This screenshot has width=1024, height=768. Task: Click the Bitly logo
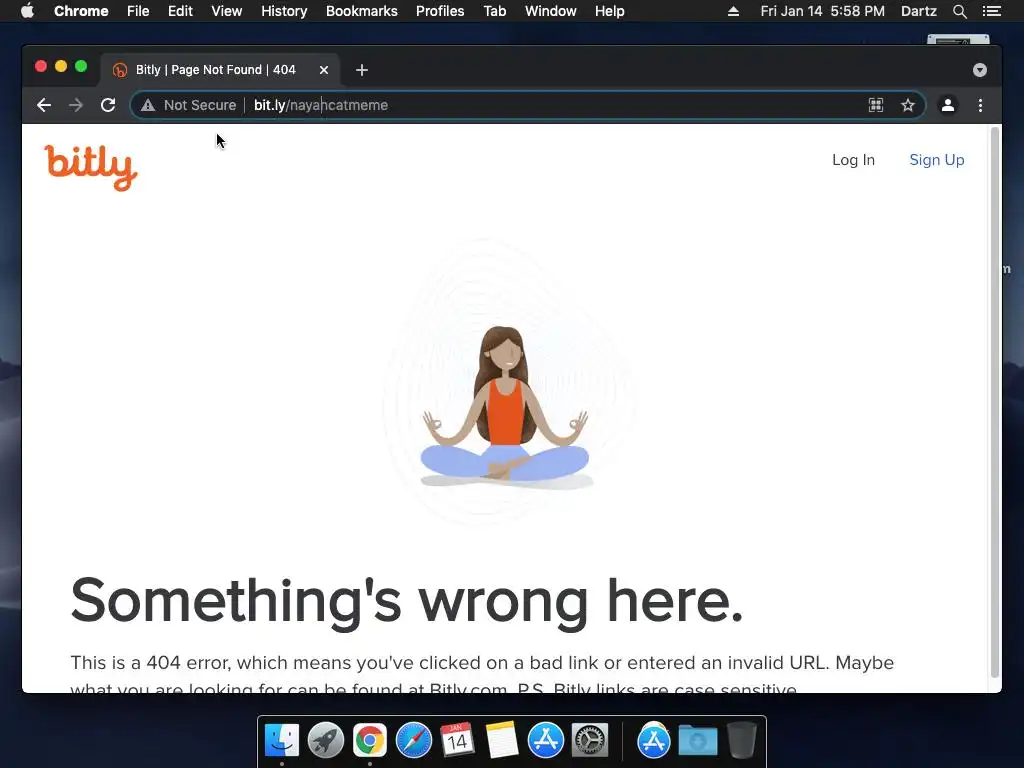91,168
